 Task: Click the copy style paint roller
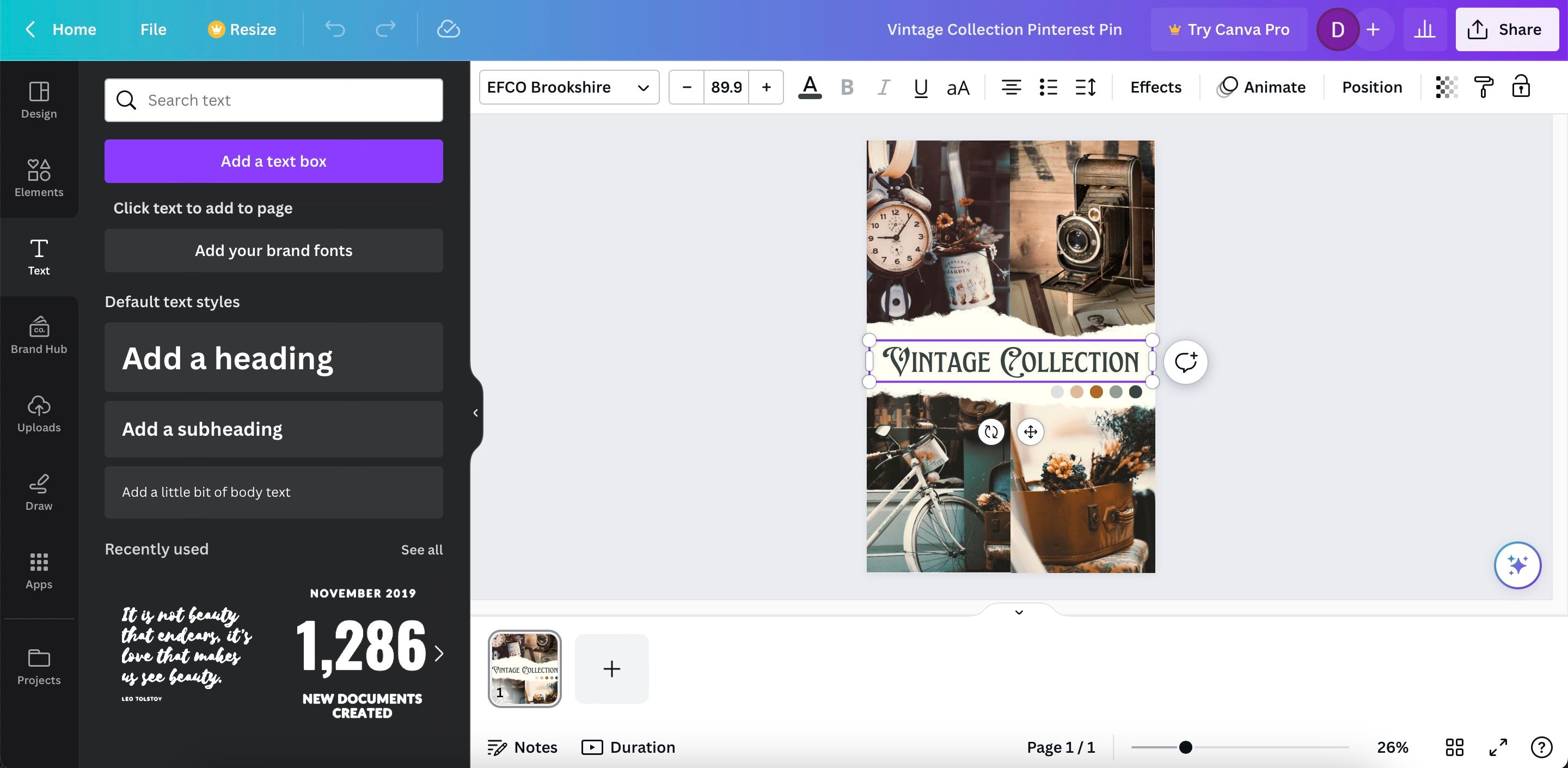tap(1484, 87)
